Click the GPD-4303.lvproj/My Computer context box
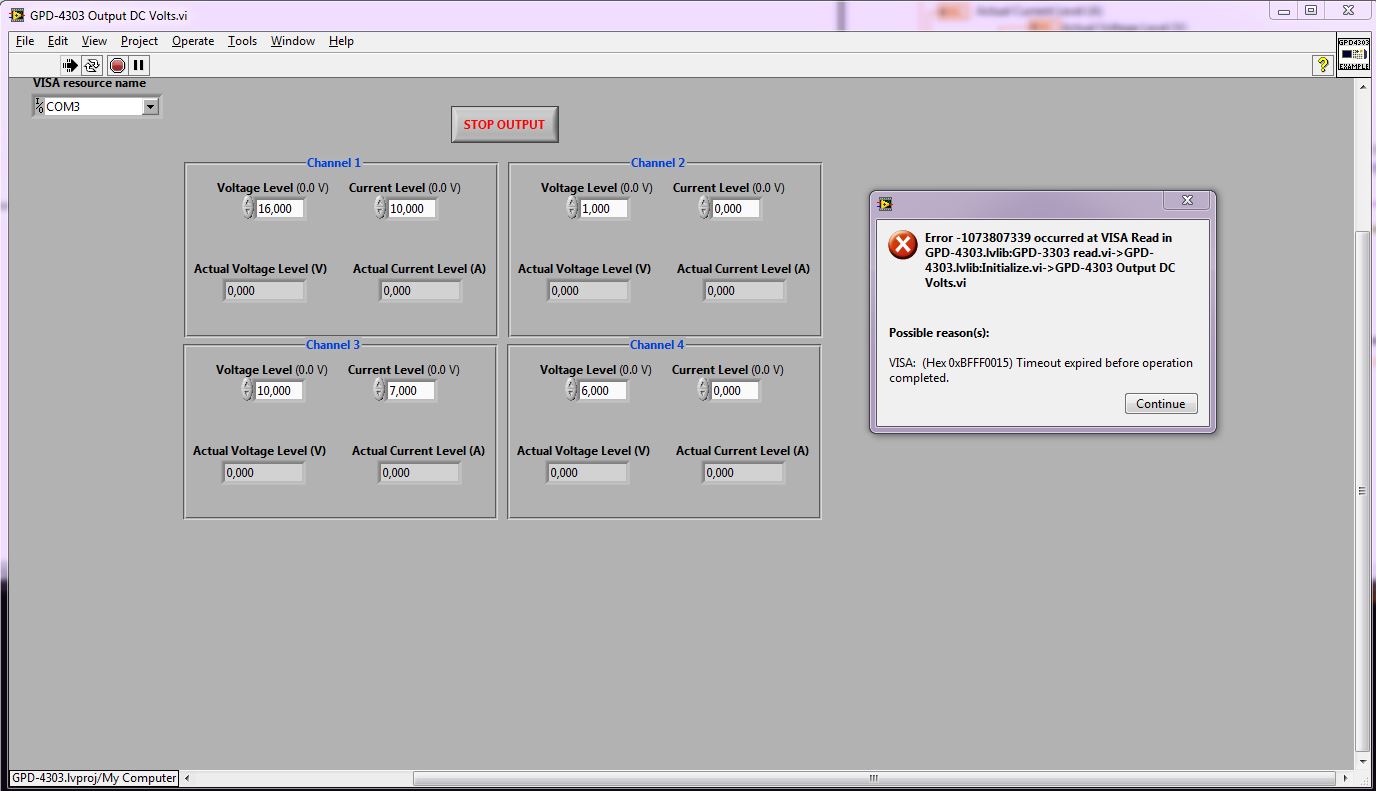 (94, 778)
